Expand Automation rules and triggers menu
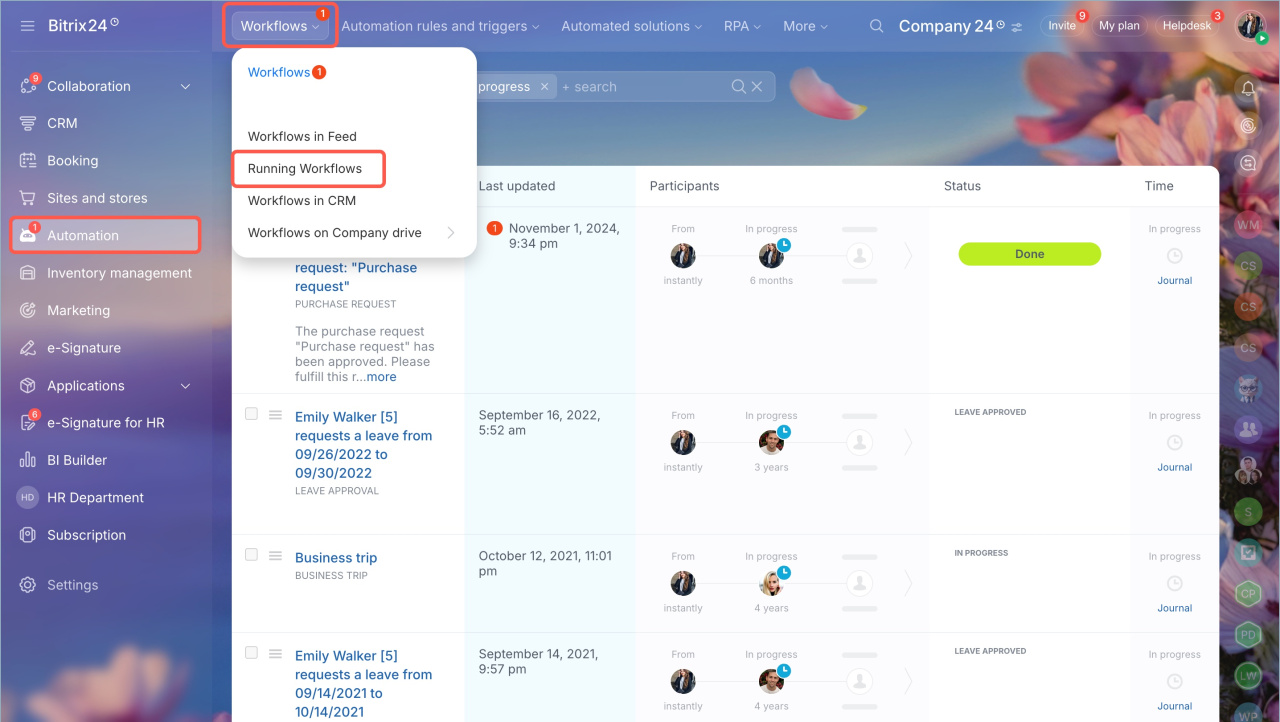Viewport: 1280px width, 722px height. (440, 26)
